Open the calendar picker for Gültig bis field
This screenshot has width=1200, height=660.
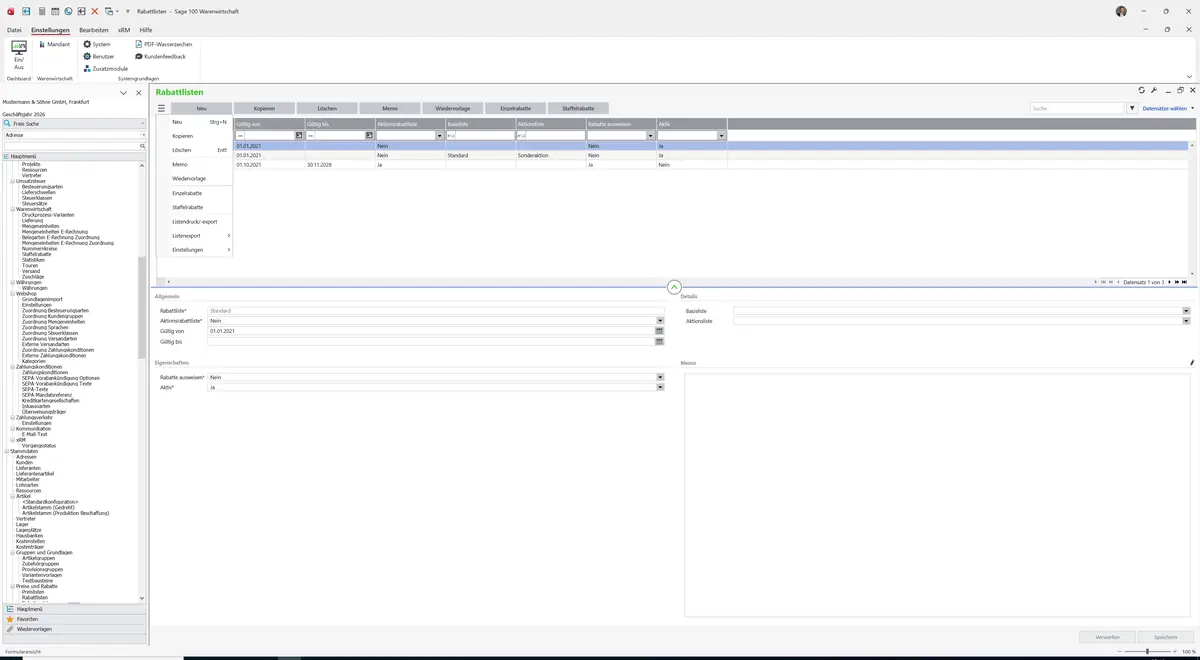(x=660, y=342)
